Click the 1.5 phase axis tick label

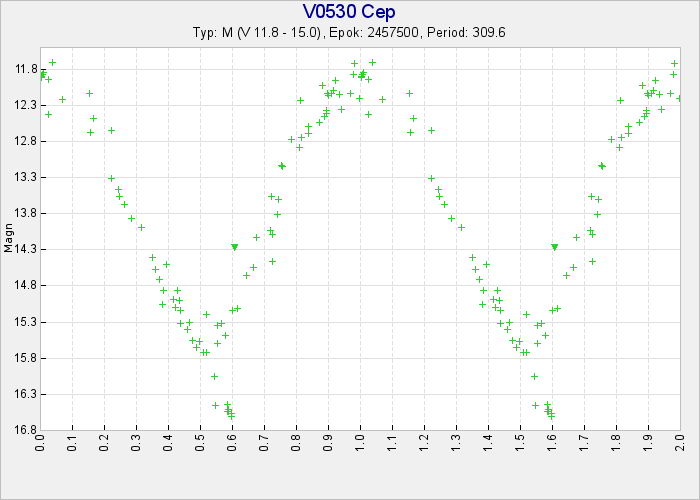[x=520, y=444]
